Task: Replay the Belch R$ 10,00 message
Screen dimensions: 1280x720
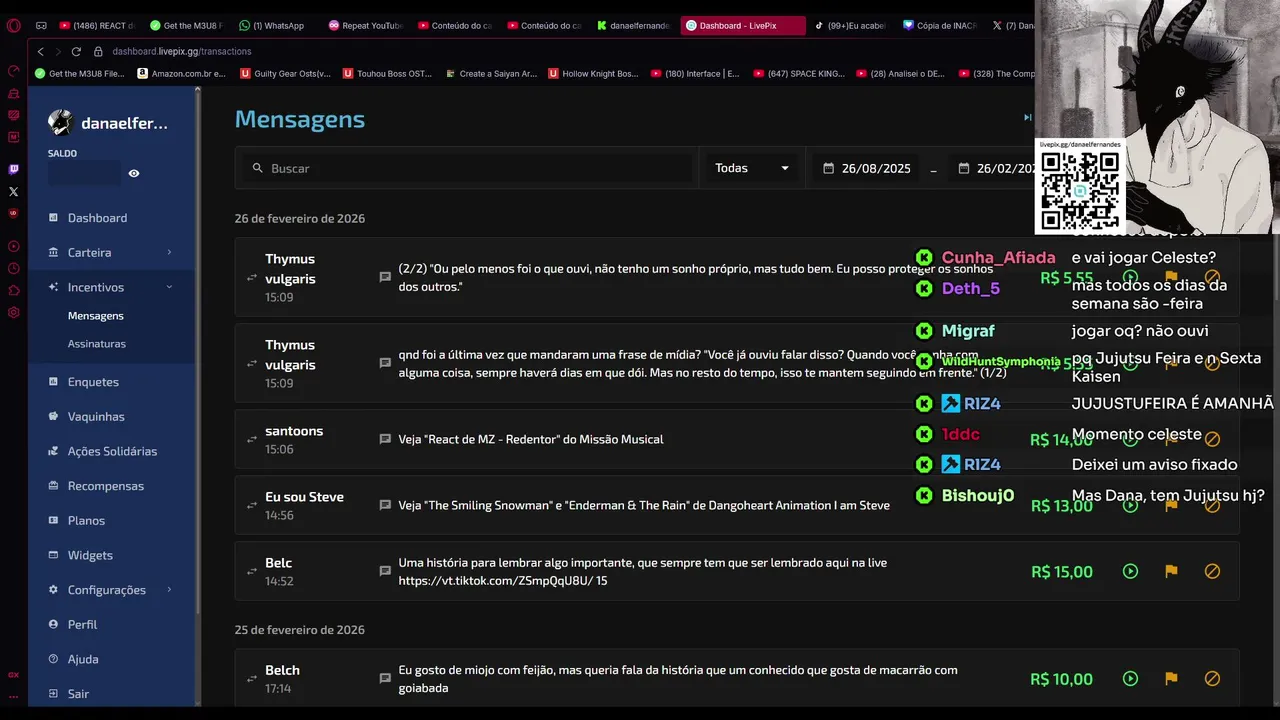Action: pos(1130,679)
